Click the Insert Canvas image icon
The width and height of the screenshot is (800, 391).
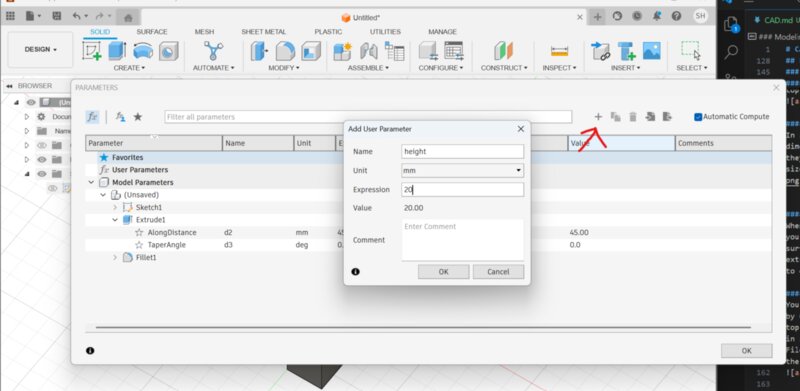[x=652, y=51]
